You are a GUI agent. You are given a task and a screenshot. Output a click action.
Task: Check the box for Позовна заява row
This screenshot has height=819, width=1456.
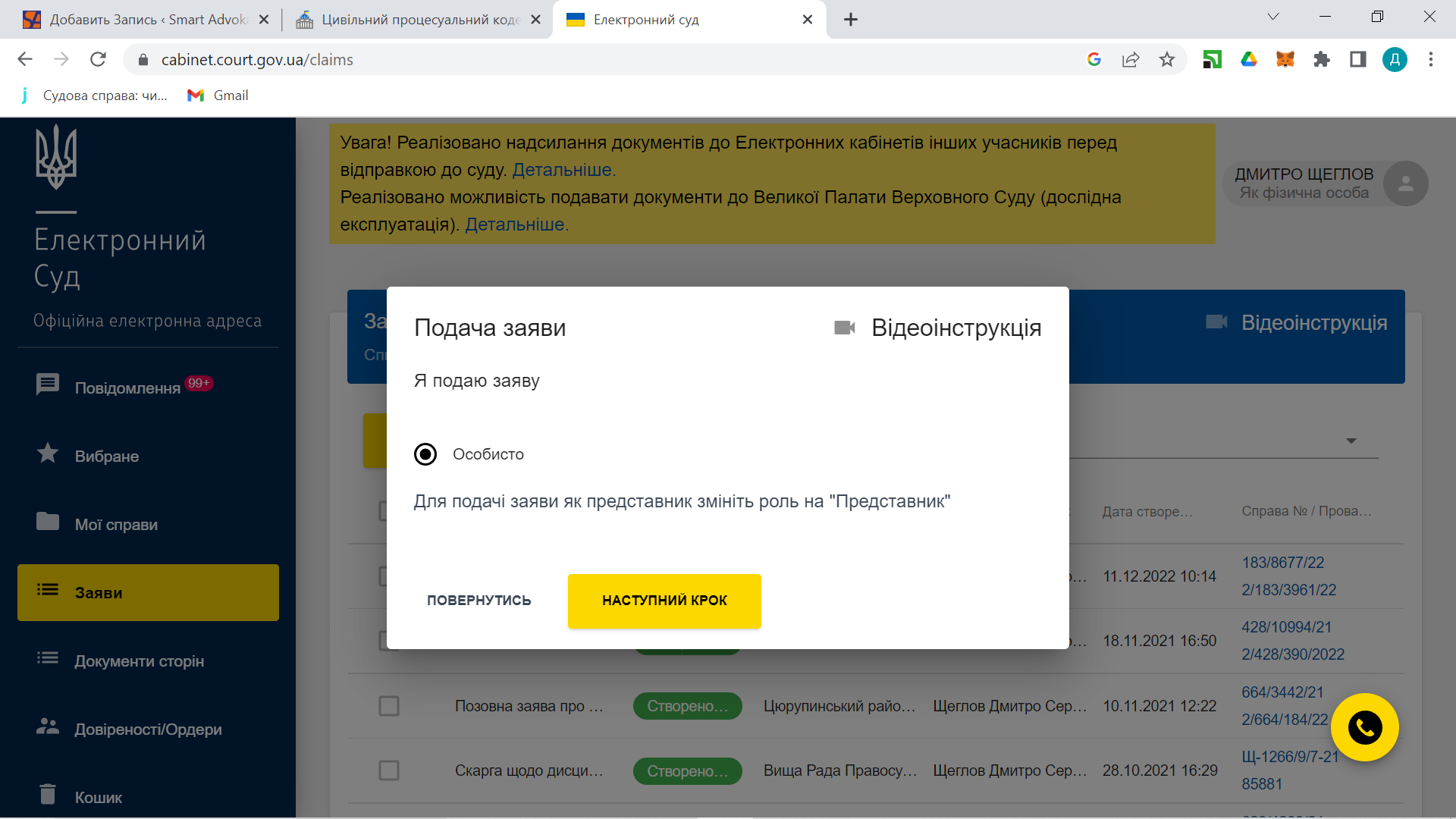tap(389, 706)
